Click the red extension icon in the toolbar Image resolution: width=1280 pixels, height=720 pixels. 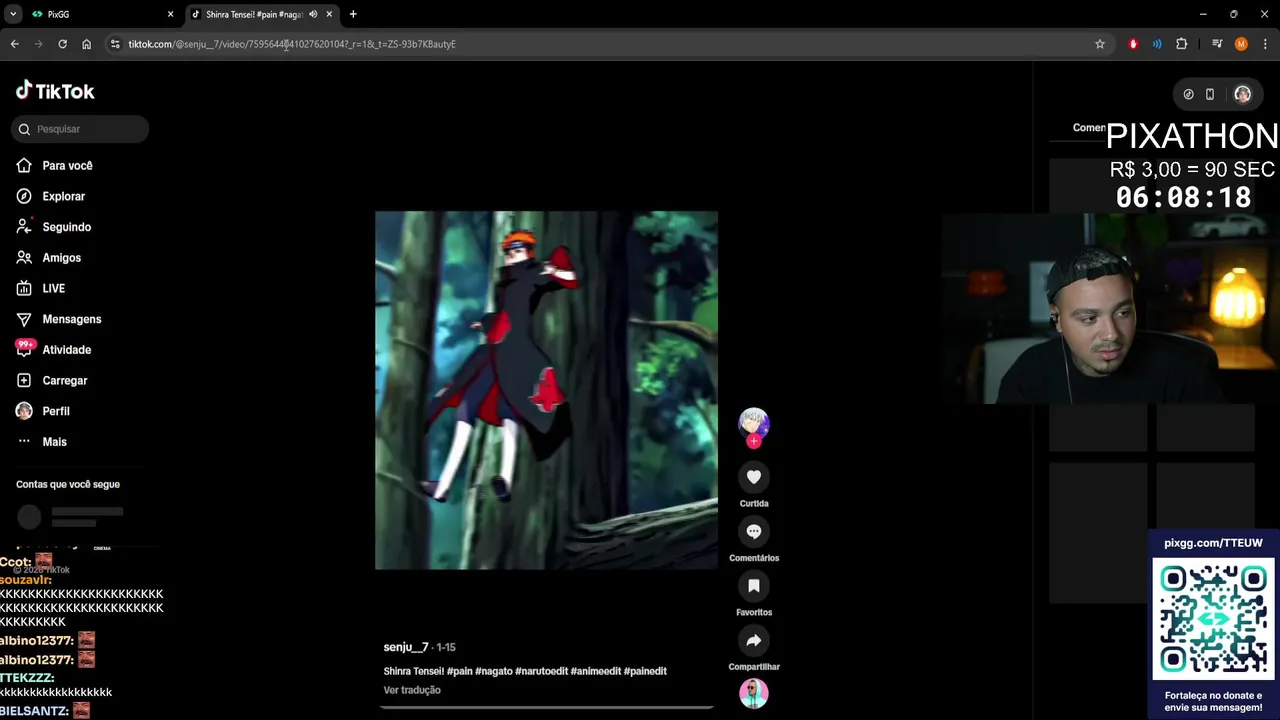[1133, 44]
